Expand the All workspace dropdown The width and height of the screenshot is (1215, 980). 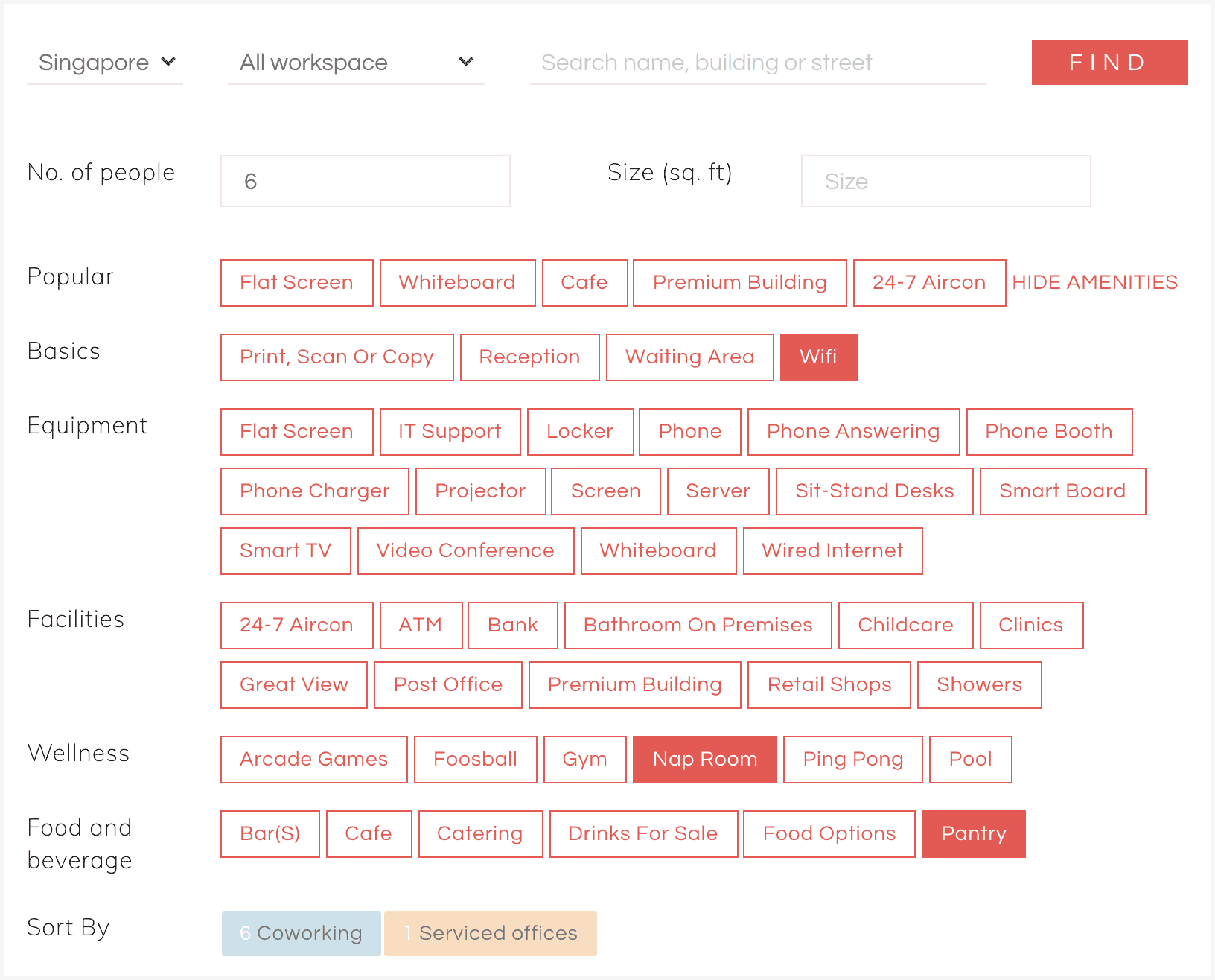pos(356,63)
